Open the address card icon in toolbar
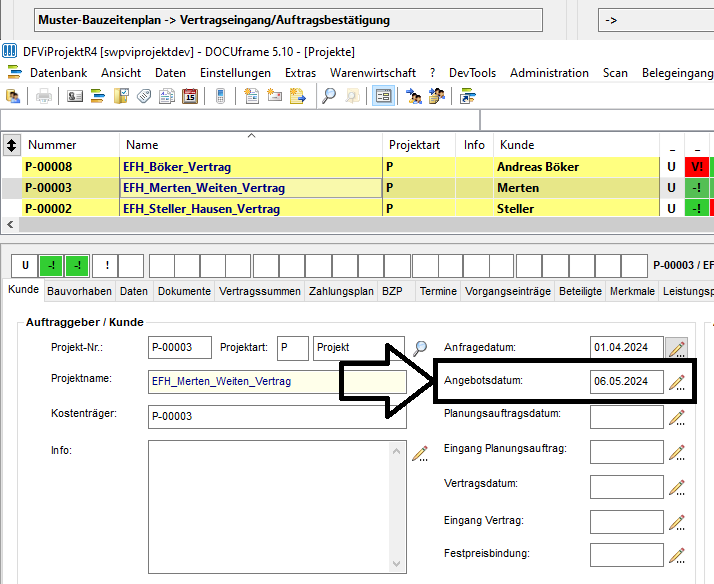Image resolution: width=714 pixels, height=584 pixels. pos(75,96)
